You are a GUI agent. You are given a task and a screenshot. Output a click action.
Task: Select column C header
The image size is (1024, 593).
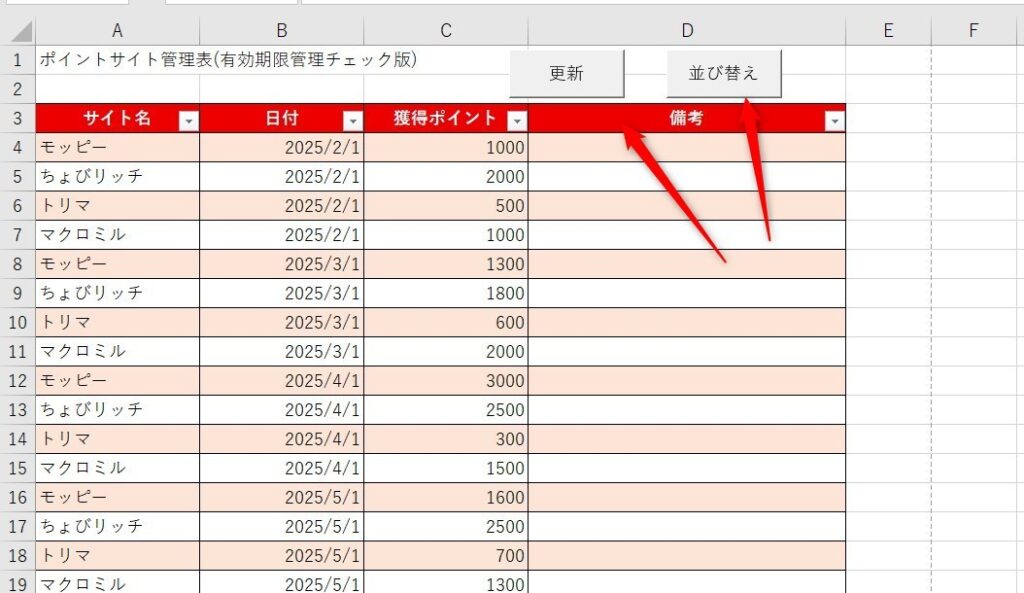pyautogui.click(x=446, y=31)
